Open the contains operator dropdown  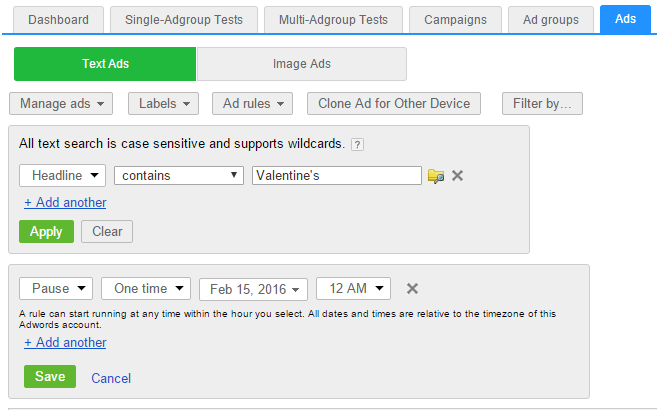(x=180, y=175)
